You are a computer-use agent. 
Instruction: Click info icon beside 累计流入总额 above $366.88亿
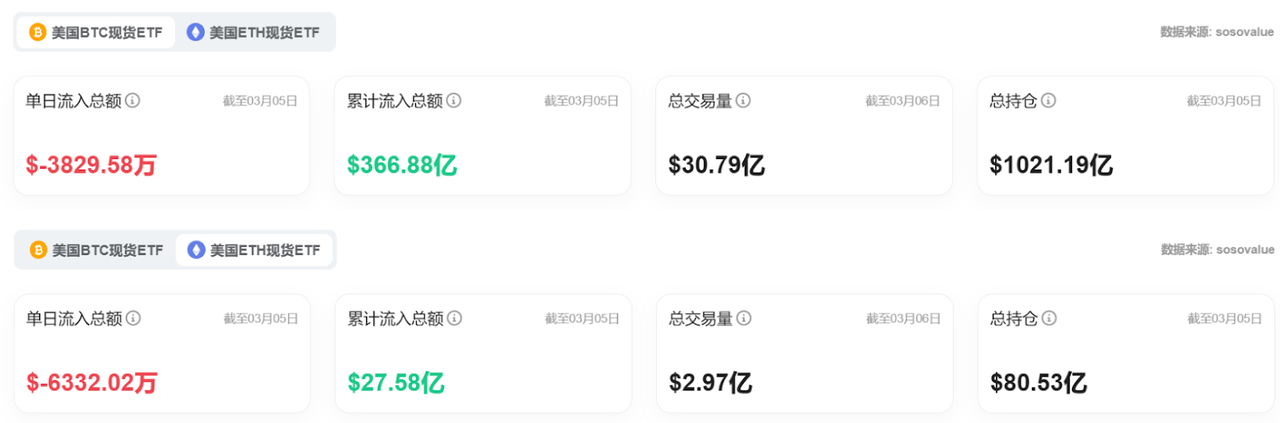coord(454,101)
